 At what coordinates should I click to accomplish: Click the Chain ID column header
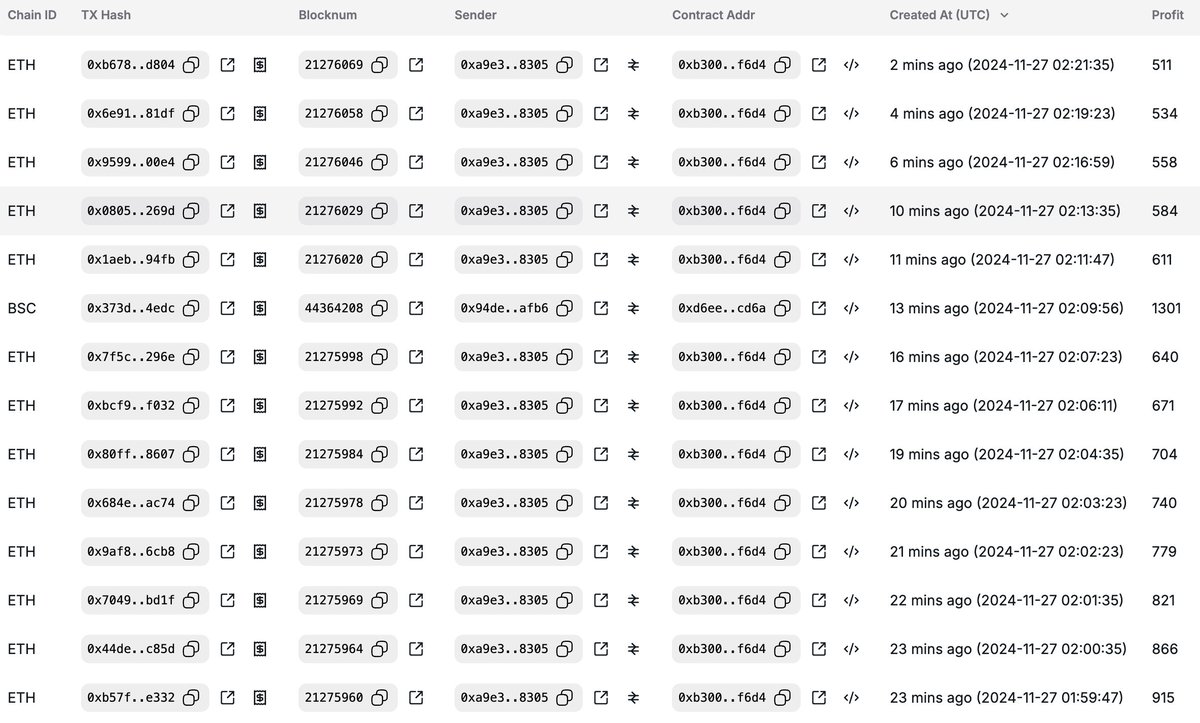click(x=32, y=15)
